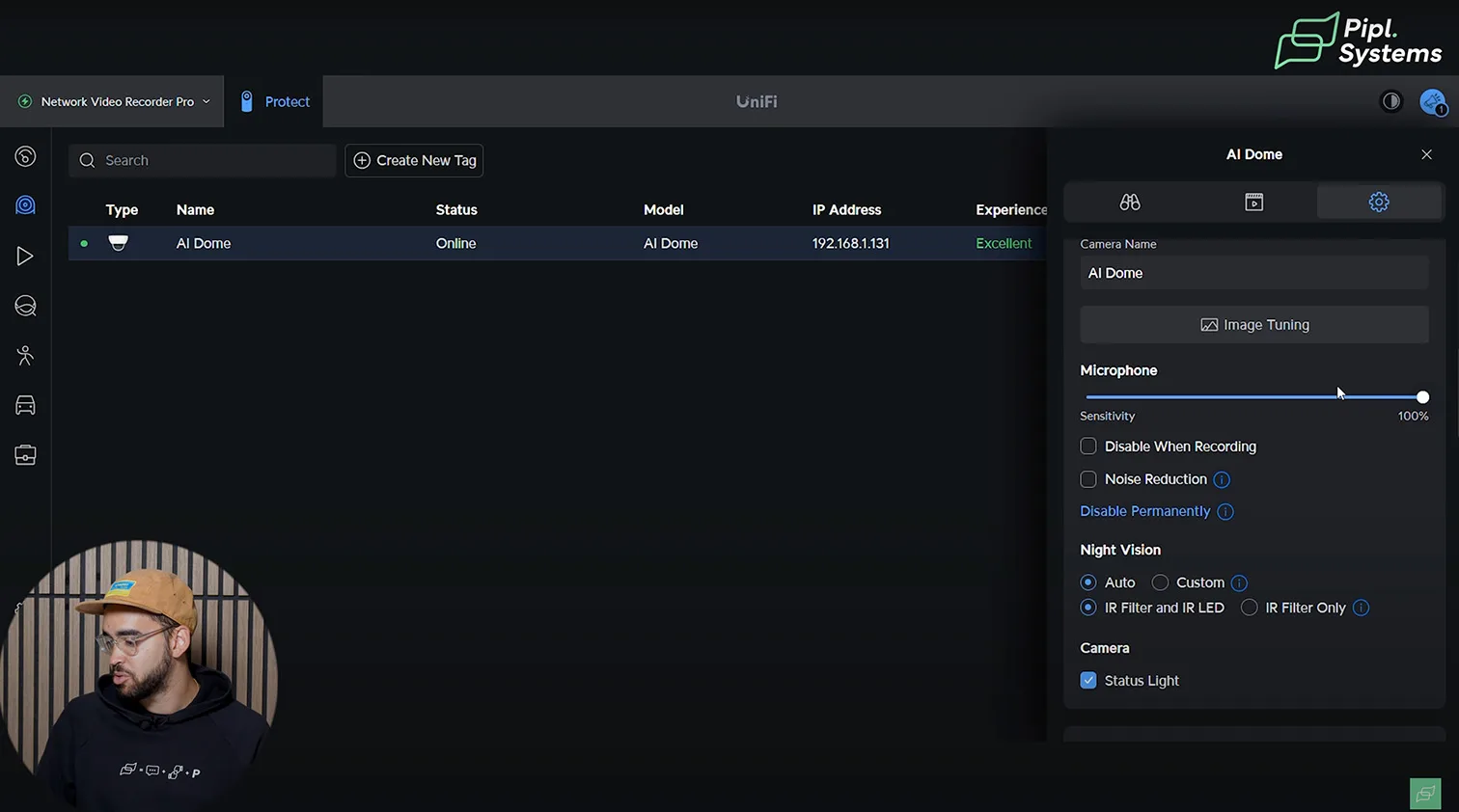Open the person detections sidebar icon
Screen dimensions: 1459x812
pos(25,356)
